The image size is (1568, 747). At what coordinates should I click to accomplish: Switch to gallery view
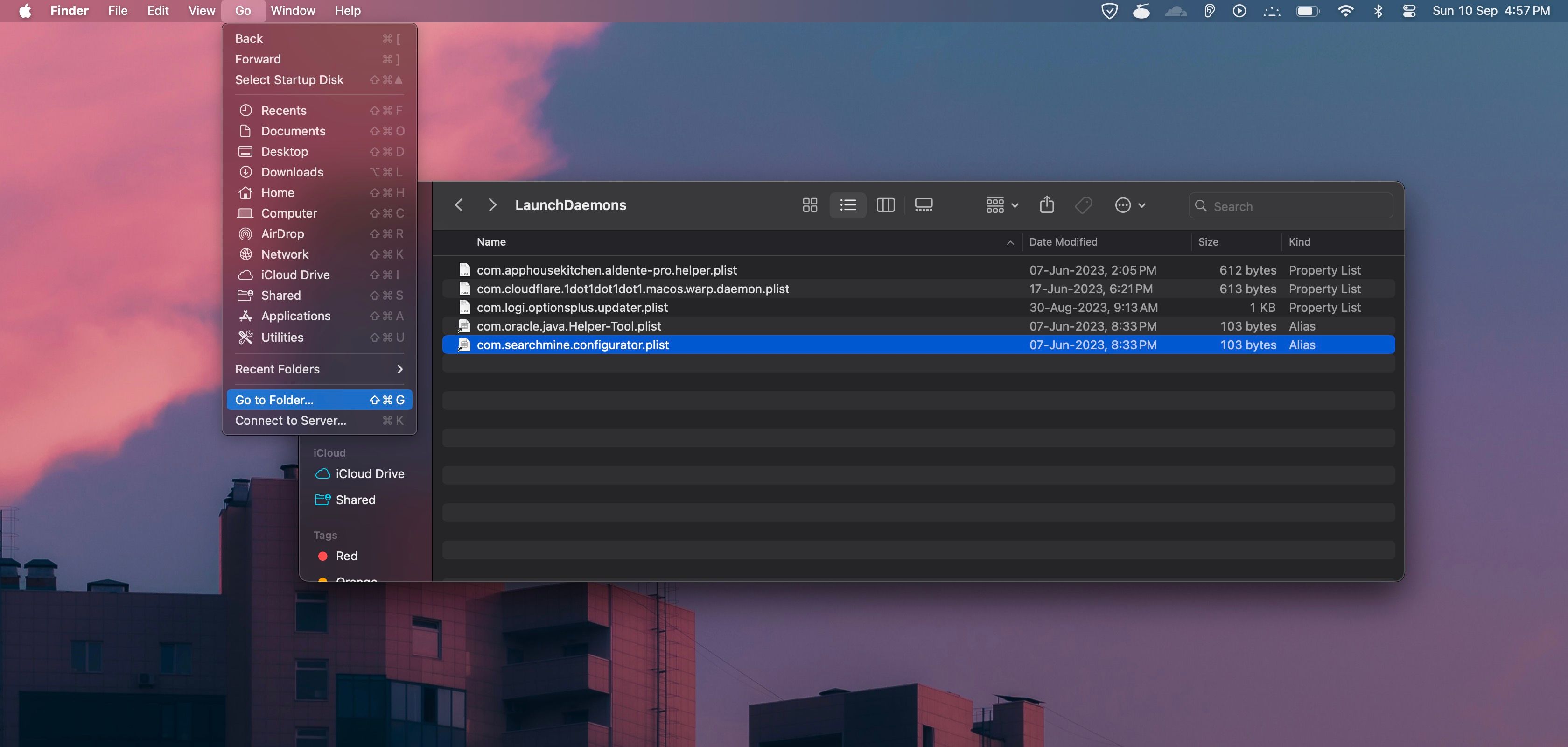[924, 204]
